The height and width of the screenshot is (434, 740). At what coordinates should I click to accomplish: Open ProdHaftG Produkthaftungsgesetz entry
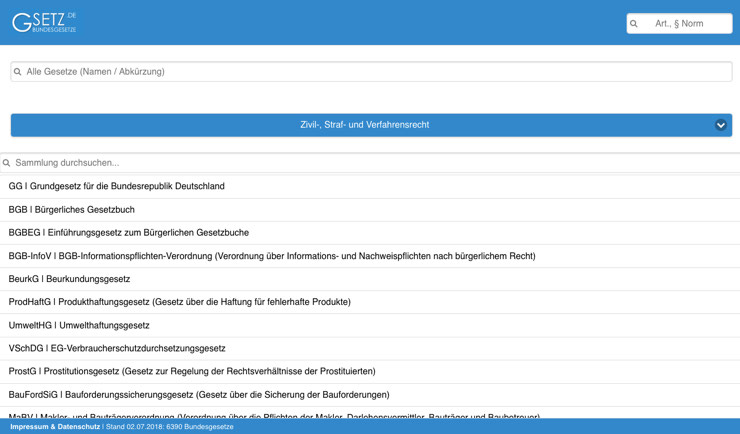[180, 302]
